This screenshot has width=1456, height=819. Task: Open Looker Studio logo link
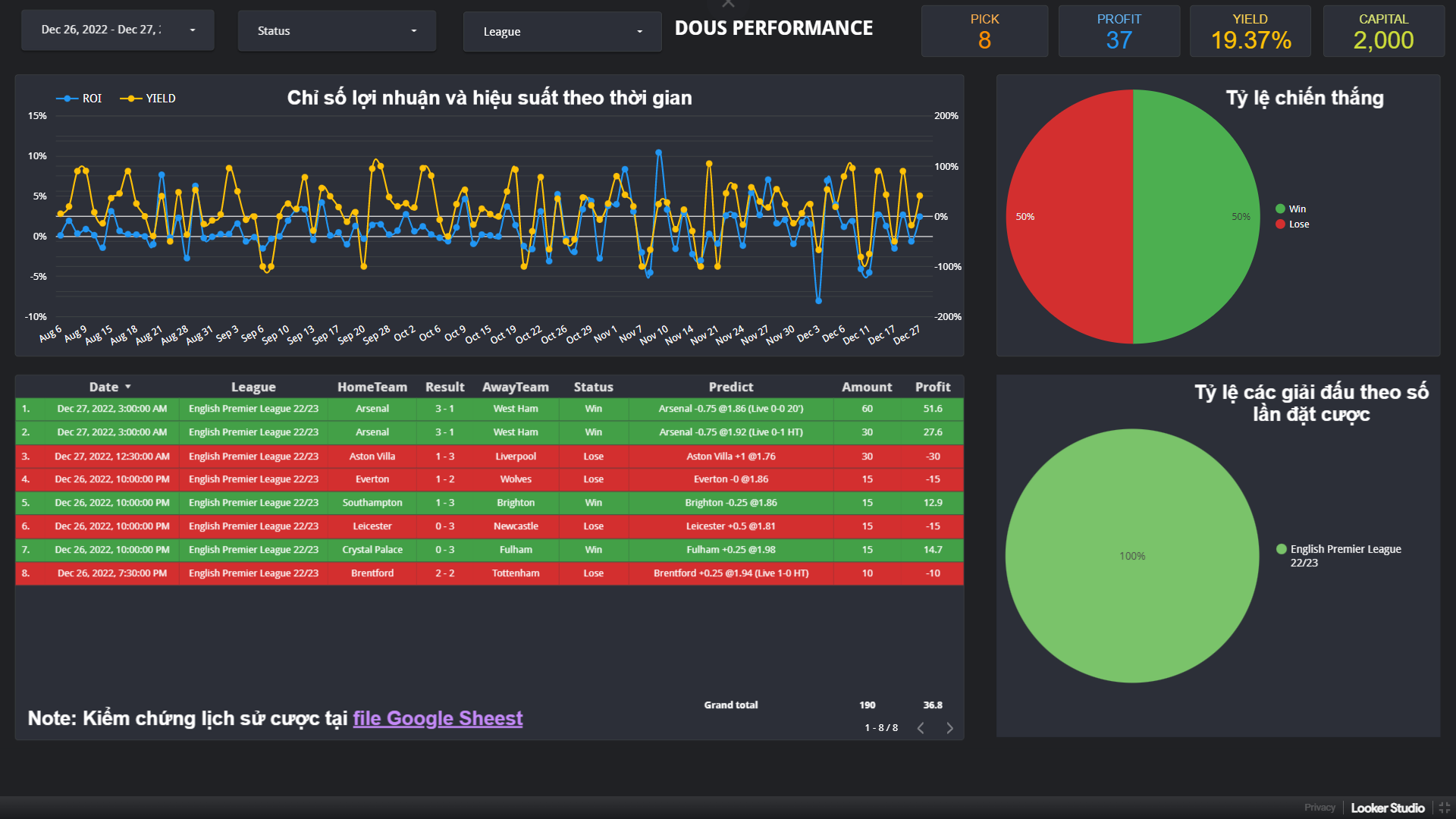(x=1387, y=808)
